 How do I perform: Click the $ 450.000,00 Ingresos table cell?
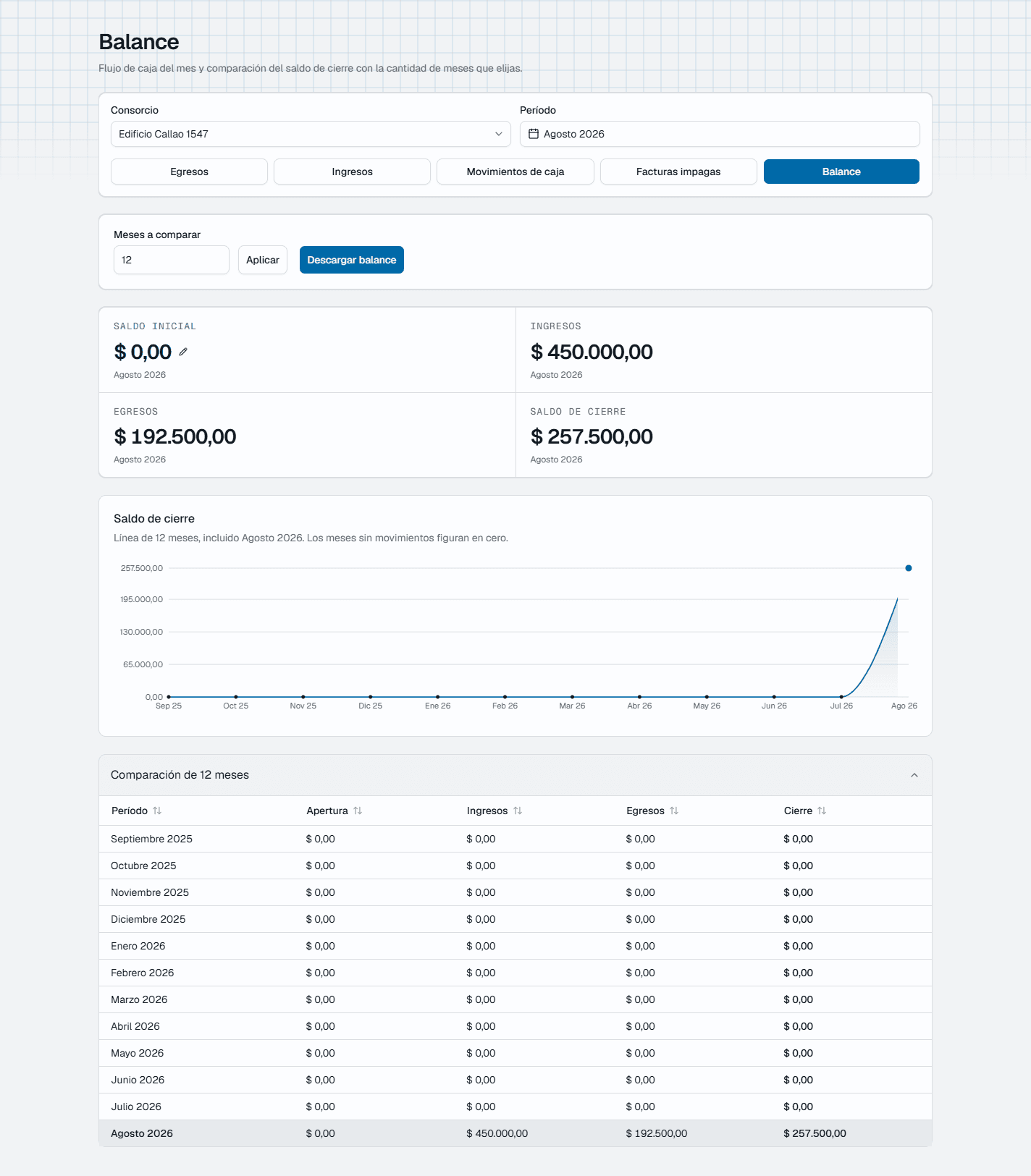point(497,1133)
